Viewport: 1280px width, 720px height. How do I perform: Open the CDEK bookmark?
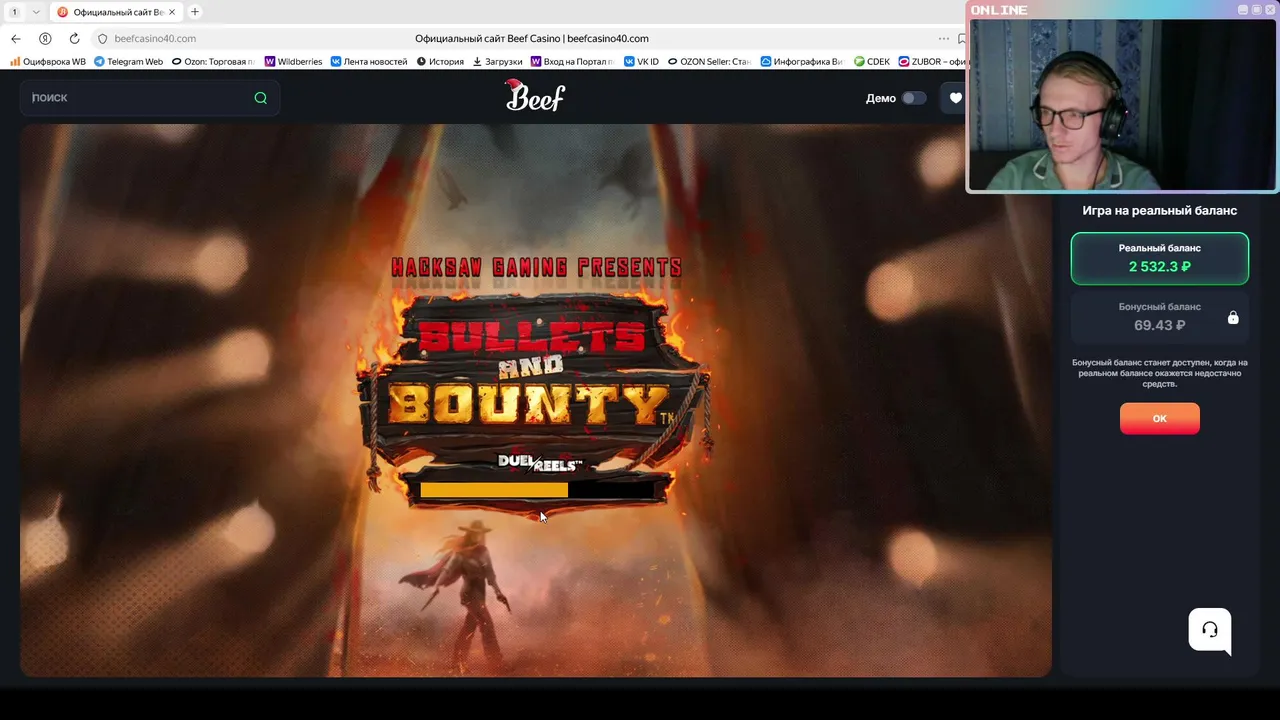coord(872,61)
